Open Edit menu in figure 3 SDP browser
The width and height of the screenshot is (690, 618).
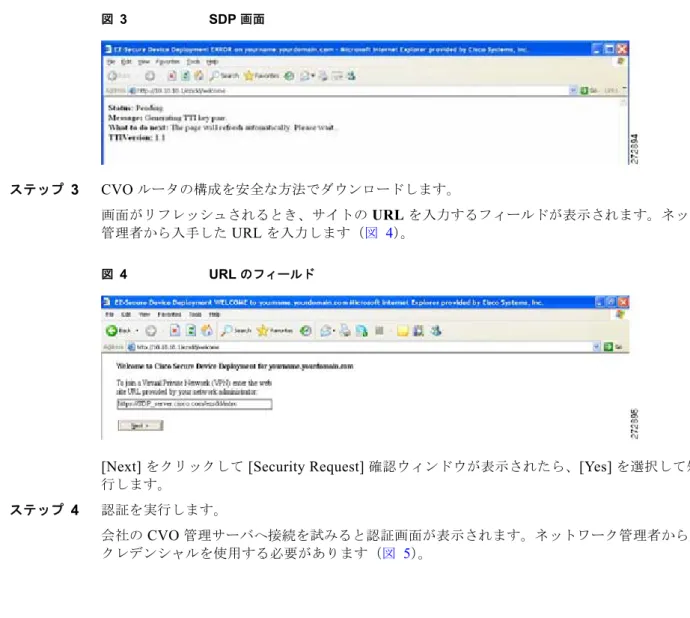[x=126, y=62]
